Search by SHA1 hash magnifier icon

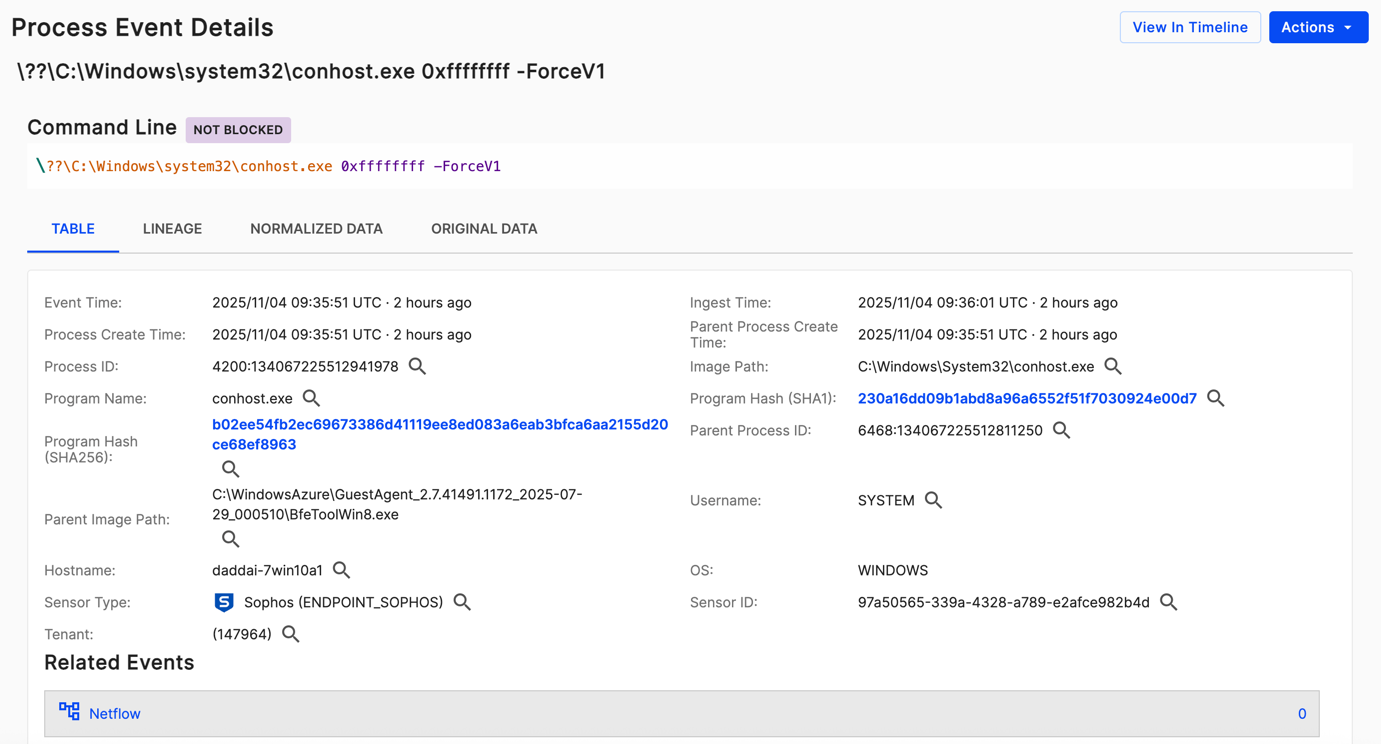[1215, 399]
